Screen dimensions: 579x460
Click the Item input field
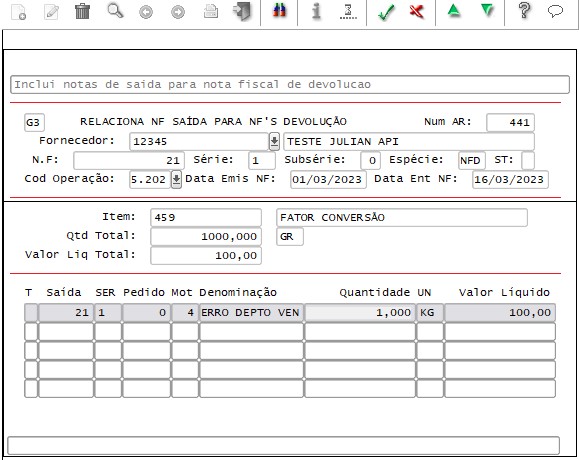[206, 217]
